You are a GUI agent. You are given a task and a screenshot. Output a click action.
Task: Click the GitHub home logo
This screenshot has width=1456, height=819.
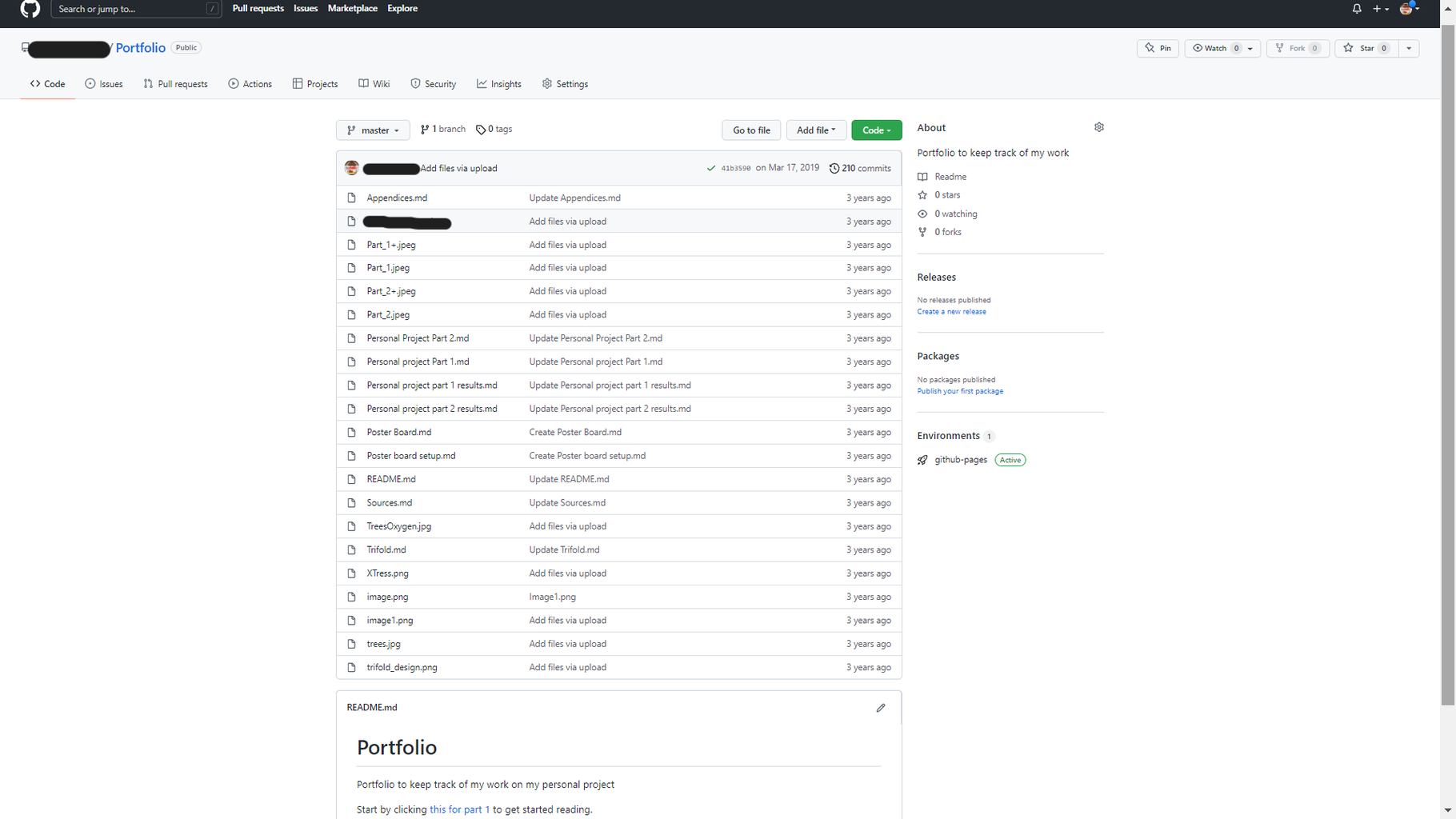point(29,10)
